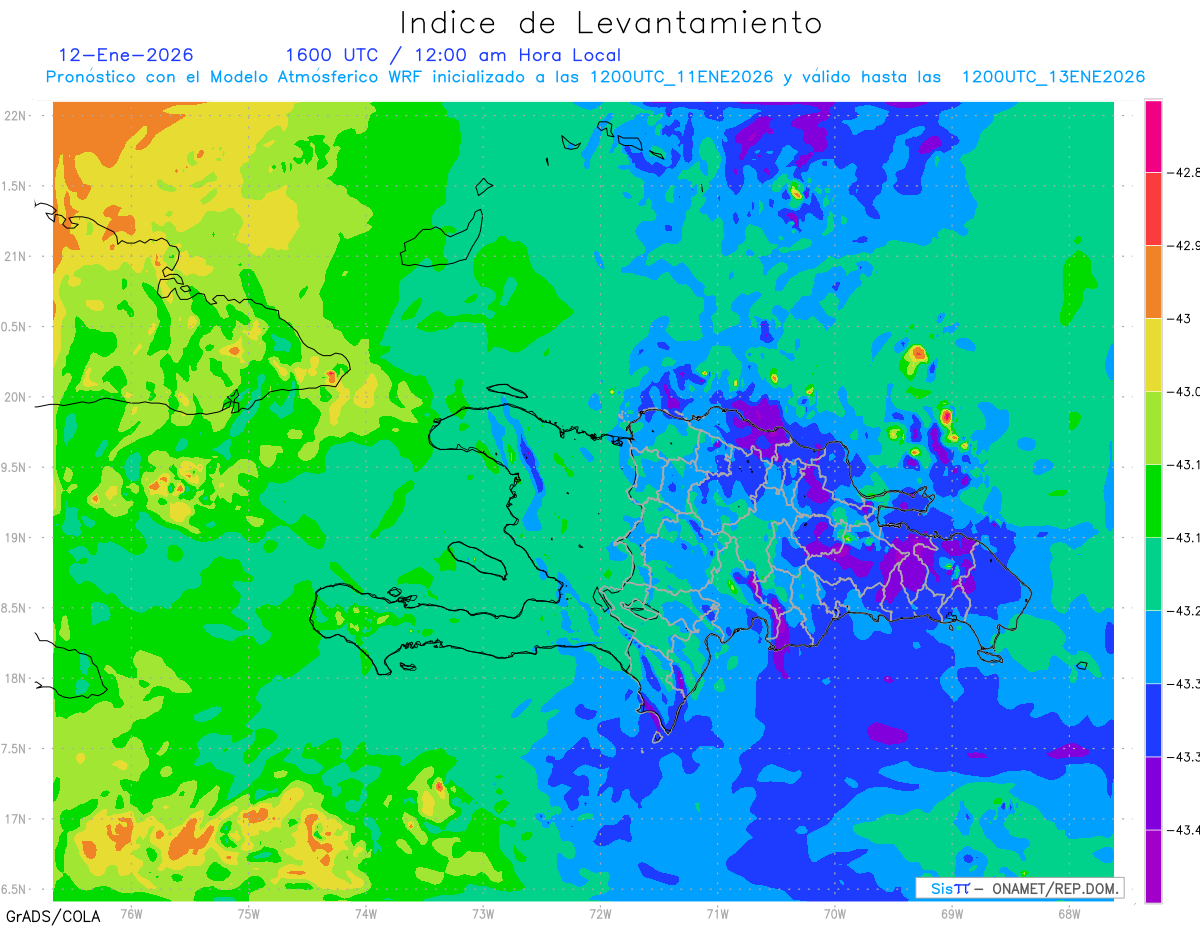
Task: Click the magenta swatch on the color bar
Action: (1153, 136)
